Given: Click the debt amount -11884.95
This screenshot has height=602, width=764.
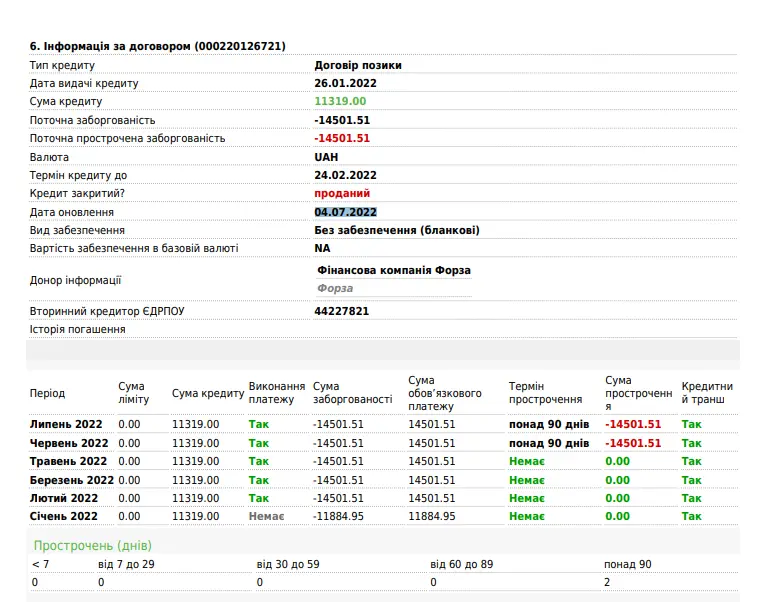Looking at the screenshot, I should click(338, 516).
